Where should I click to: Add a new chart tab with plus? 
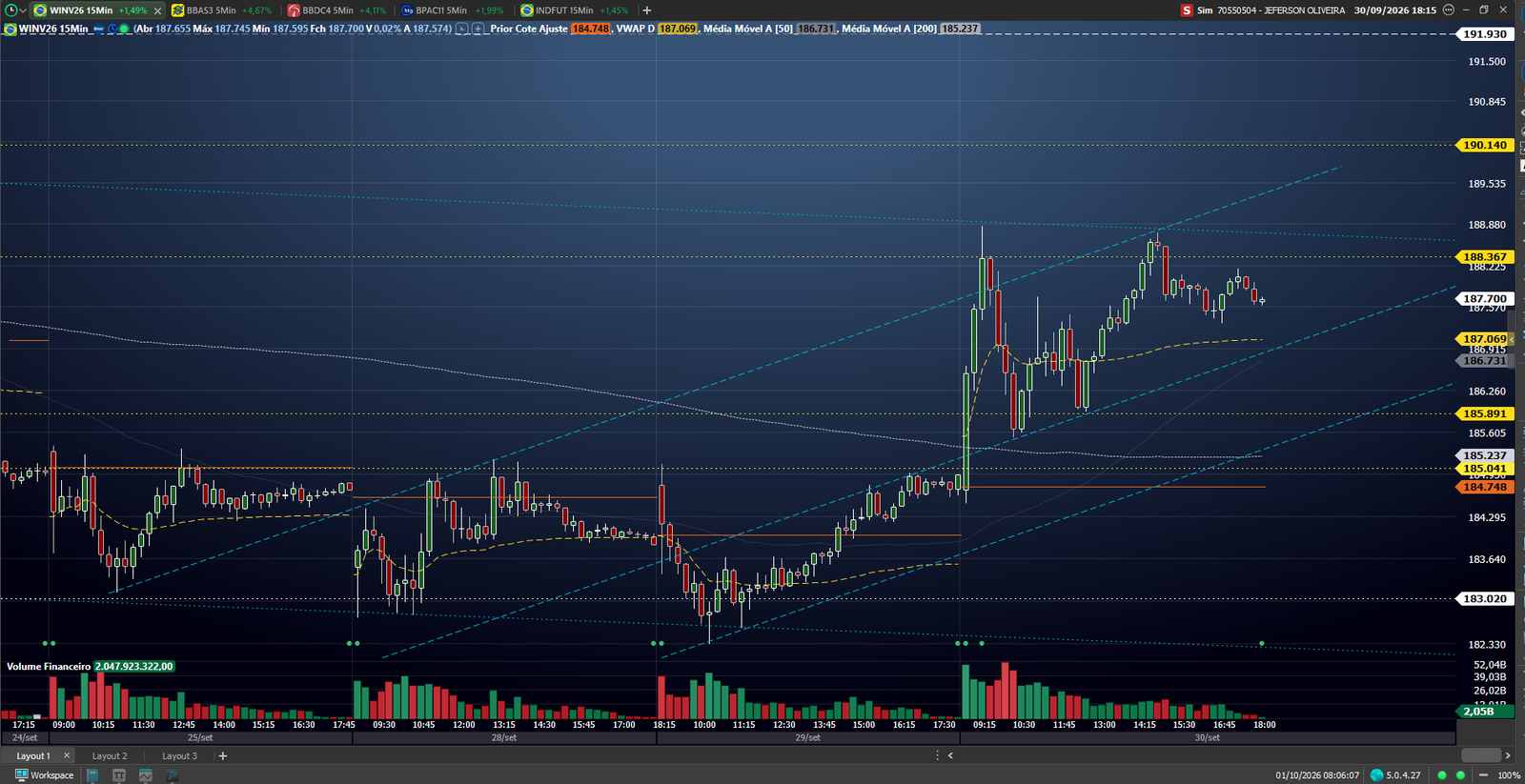(x=647, y=10)
